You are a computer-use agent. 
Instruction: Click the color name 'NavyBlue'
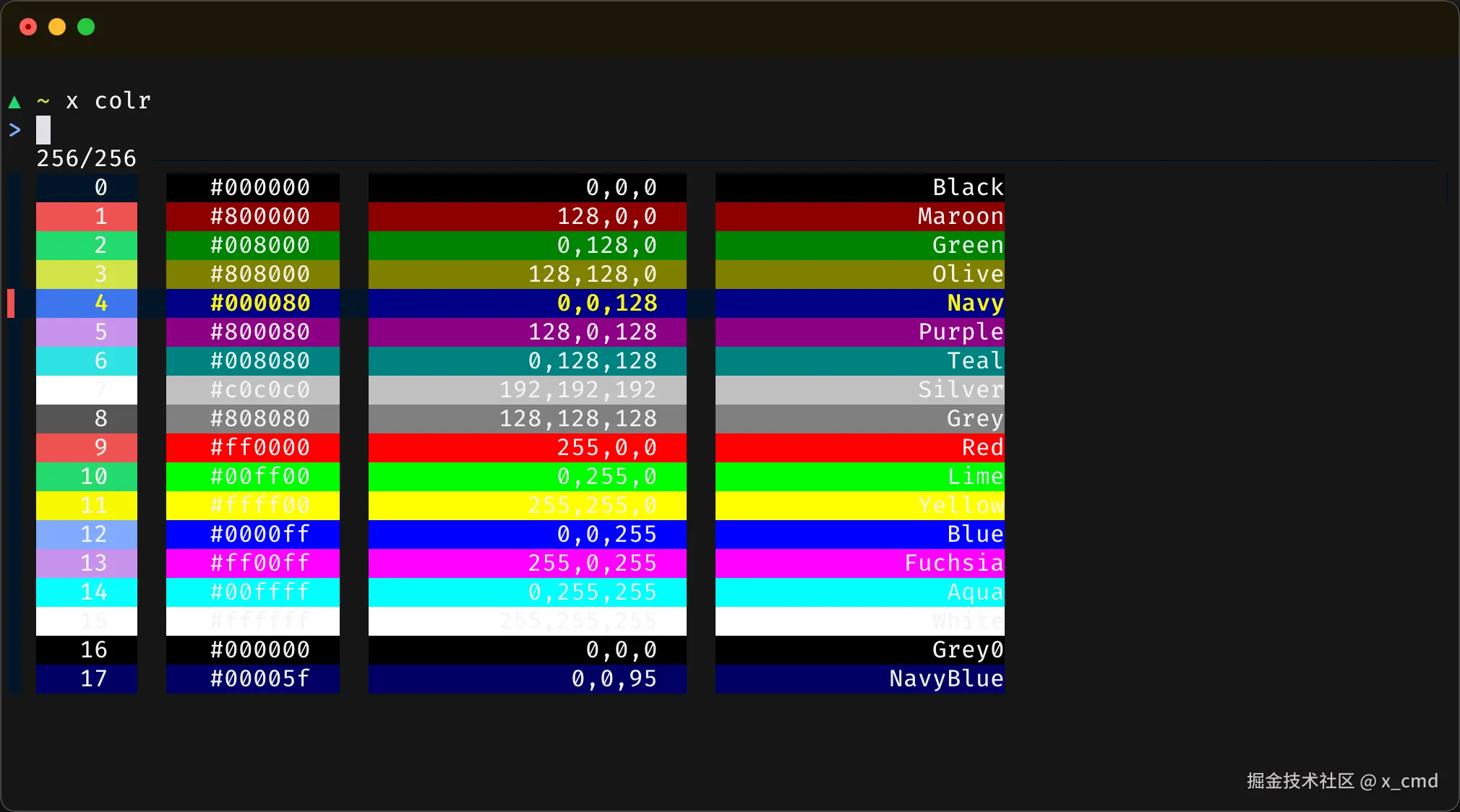pos(947,679)
